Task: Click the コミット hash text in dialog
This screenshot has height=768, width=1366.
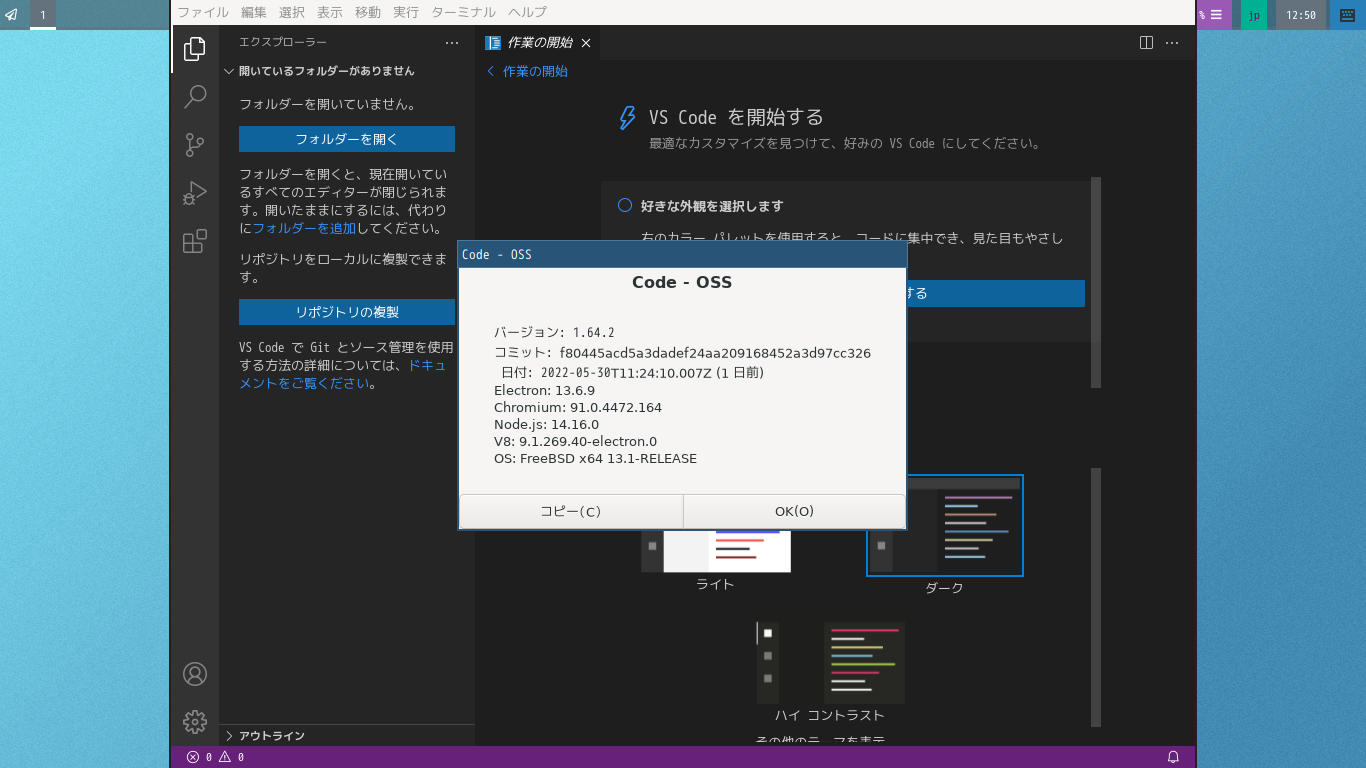Action: 715,353
